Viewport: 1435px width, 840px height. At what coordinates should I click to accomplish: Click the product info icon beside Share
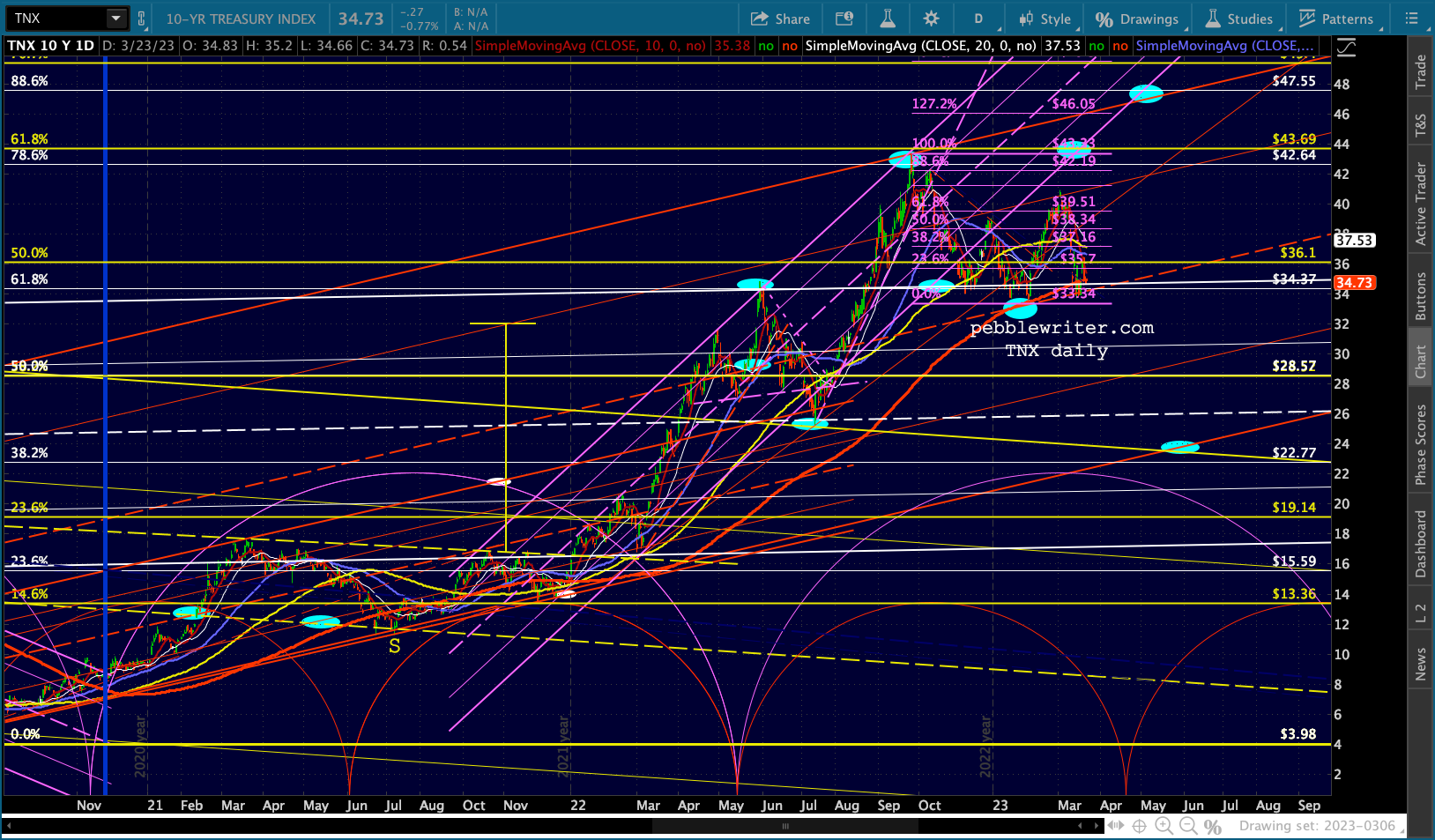[x=844, y=19]
